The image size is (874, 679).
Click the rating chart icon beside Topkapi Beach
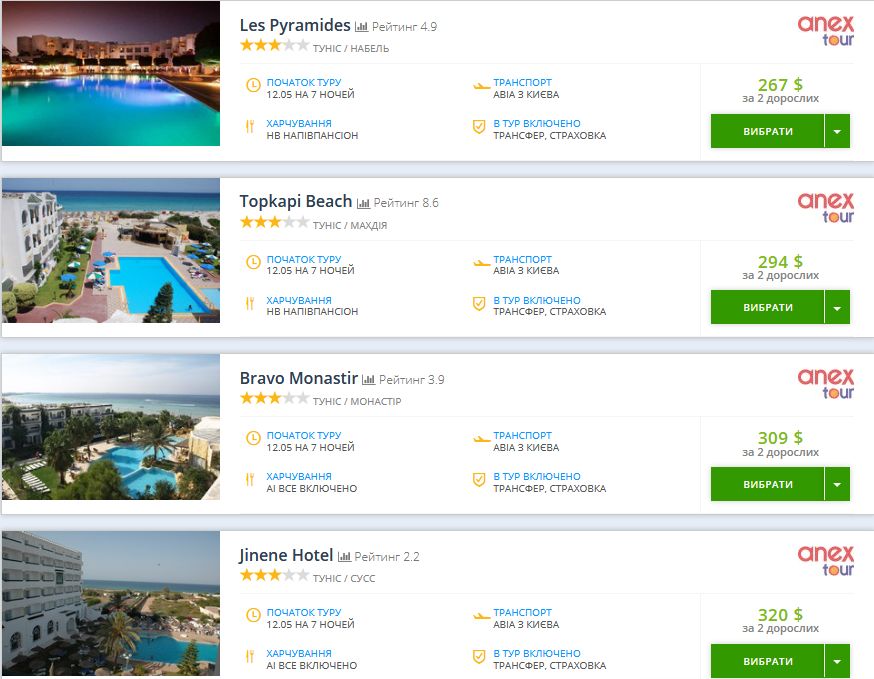coord(363,203)
